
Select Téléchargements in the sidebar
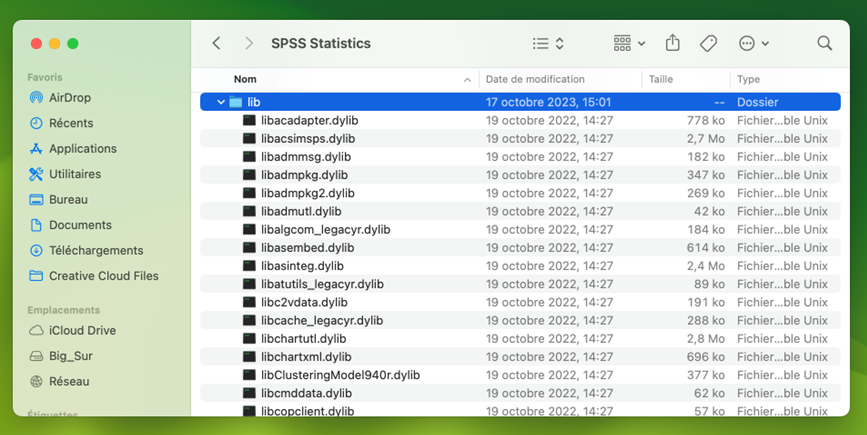(x=97, y=251)
